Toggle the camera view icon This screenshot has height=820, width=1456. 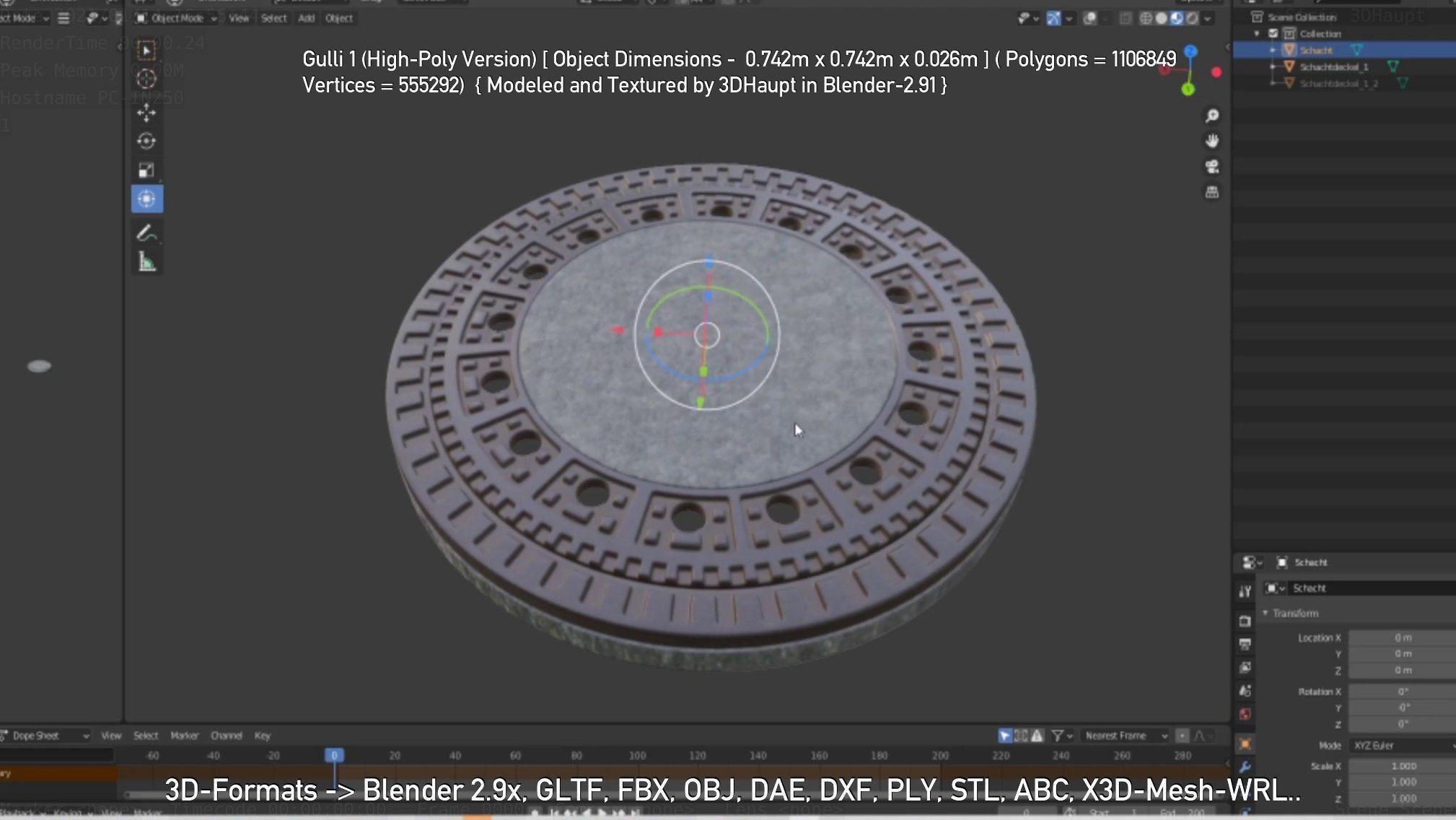click(1212, 167)
